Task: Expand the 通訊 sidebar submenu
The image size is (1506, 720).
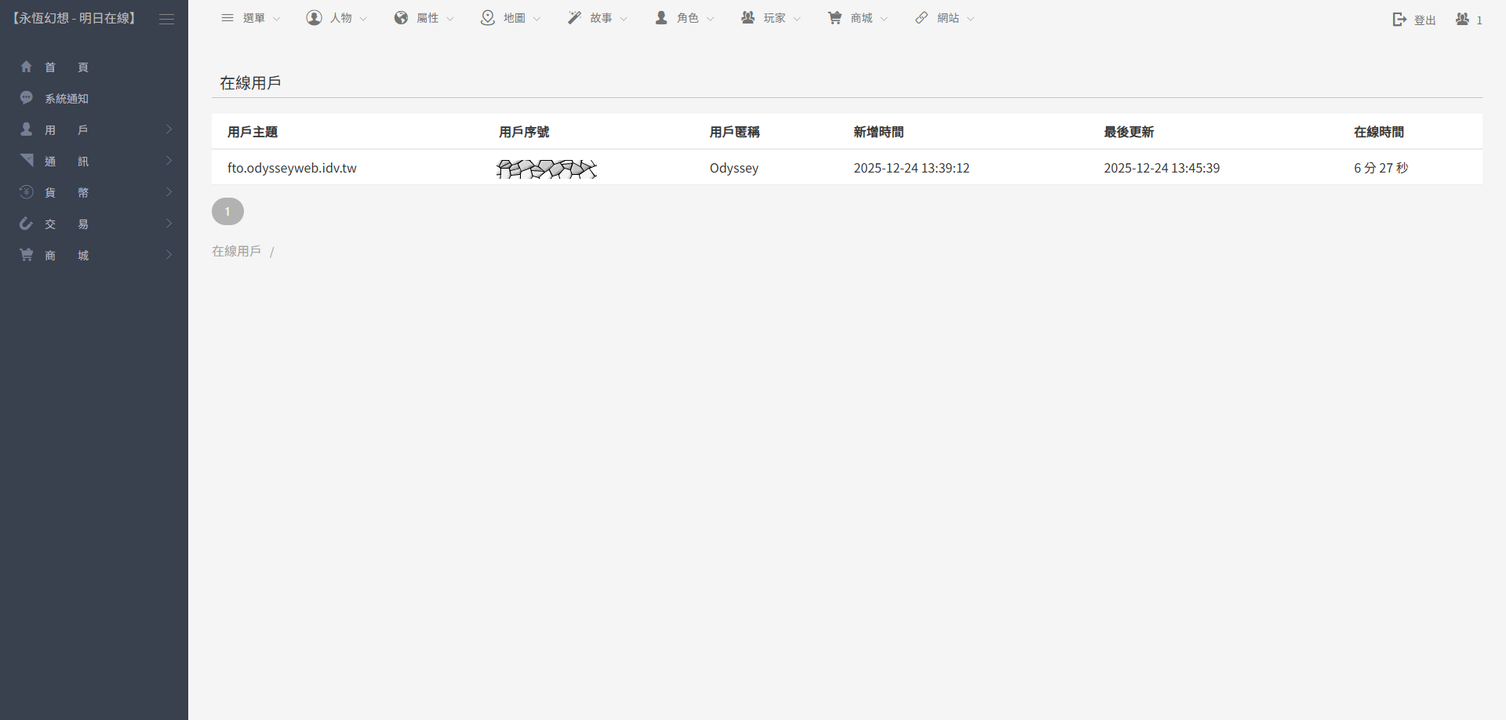Action: coord(94,161)
